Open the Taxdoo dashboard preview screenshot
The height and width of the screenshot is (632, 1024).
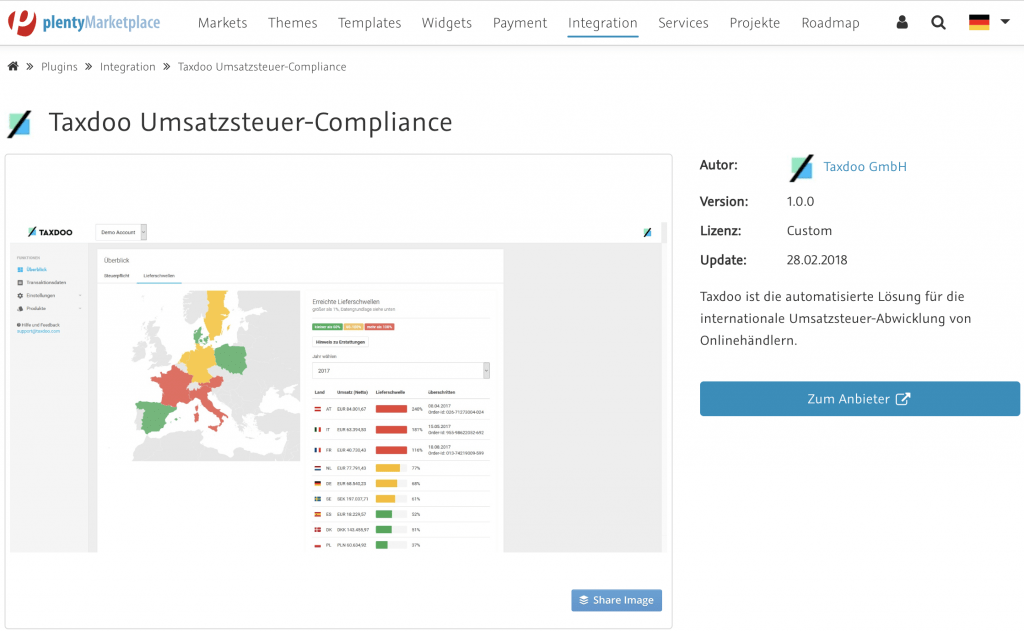point(338,387)
